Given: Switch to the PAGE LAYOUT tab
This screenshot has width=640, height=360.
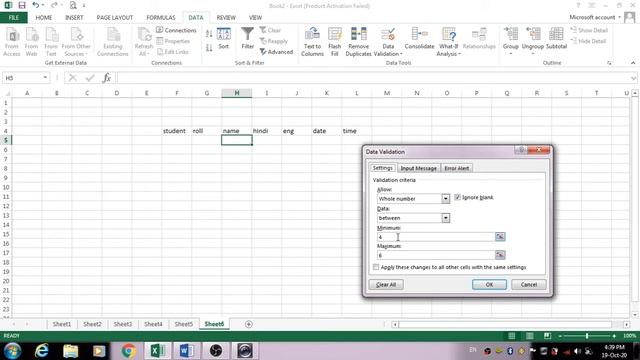Looking at the screenshot, I should tap(115, 18).
